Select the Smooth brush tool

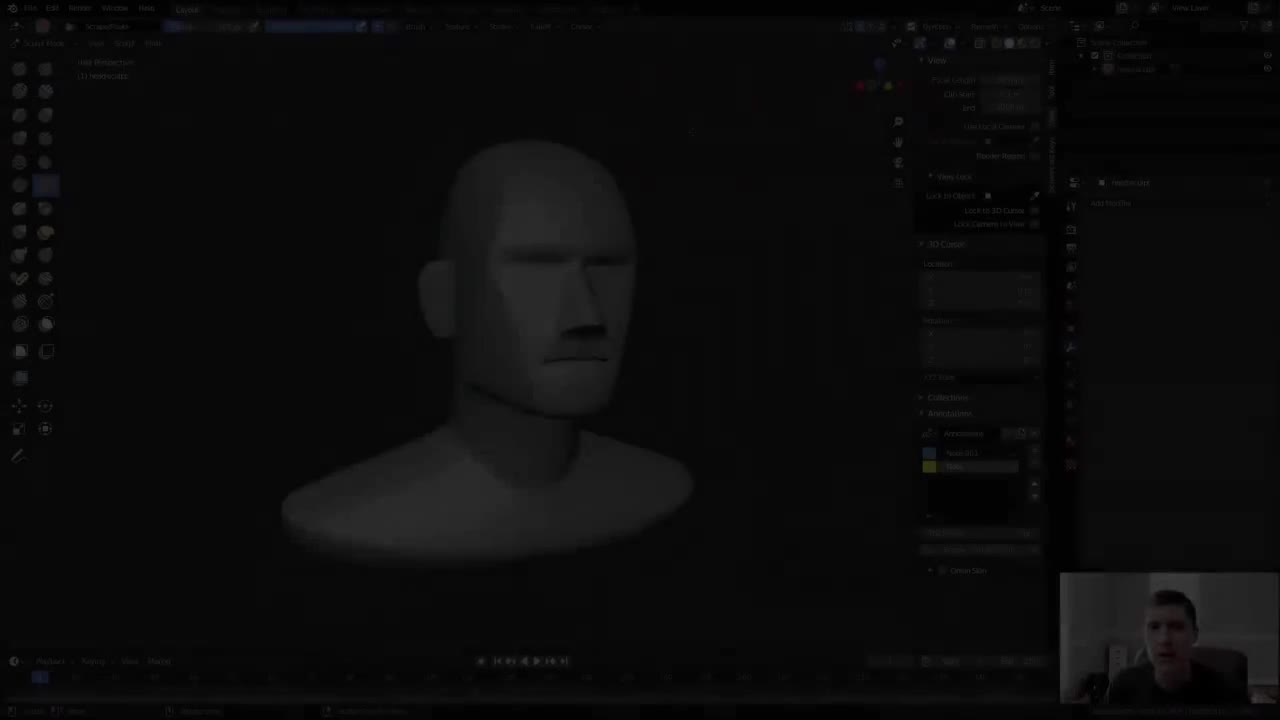pos(20,162)
